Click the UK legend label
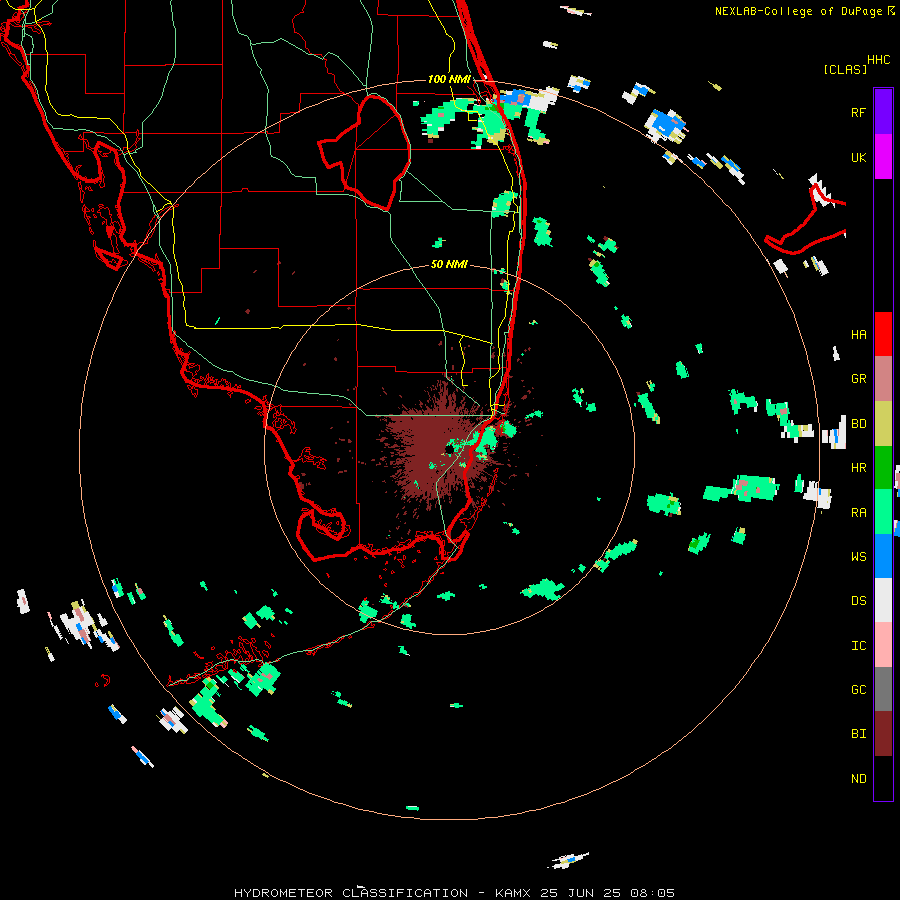The image size is (900, 900). point(859,157)
